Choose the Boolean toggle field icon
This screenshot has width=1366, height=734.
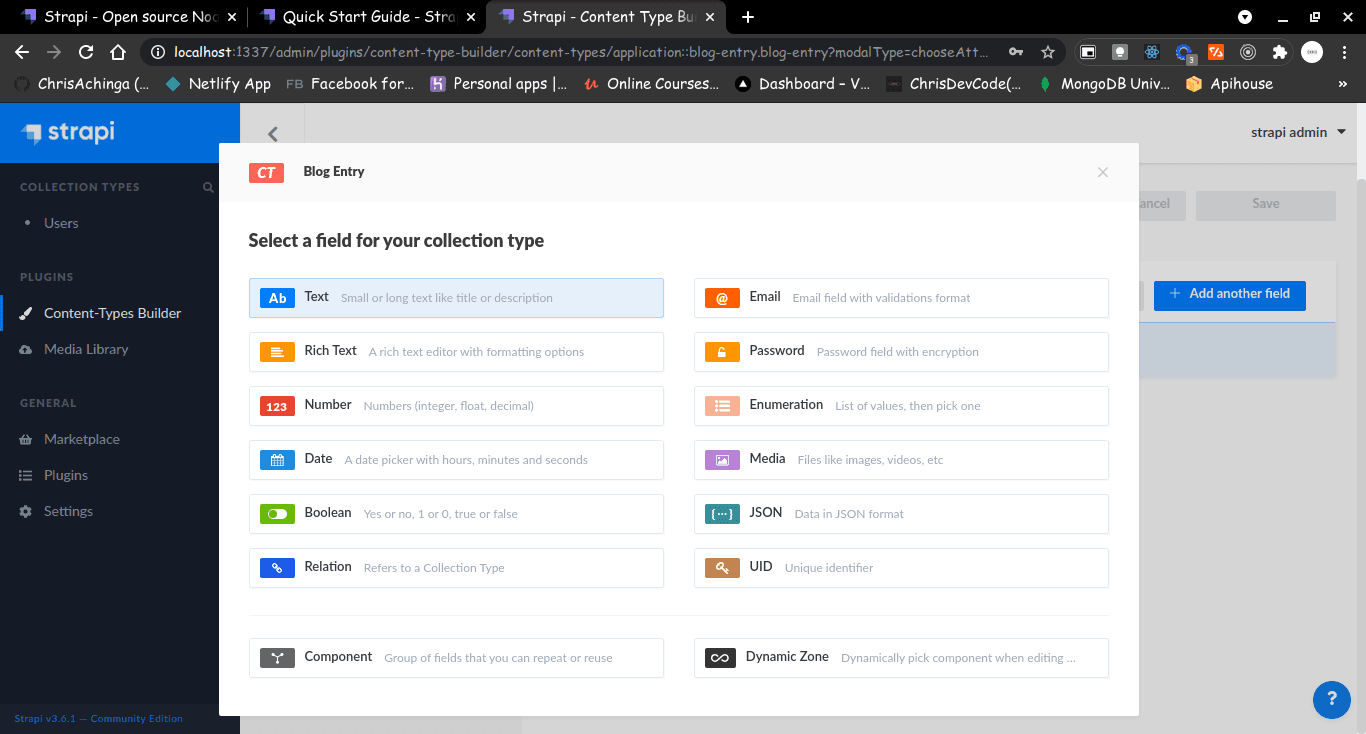click(x=277, y=514)
